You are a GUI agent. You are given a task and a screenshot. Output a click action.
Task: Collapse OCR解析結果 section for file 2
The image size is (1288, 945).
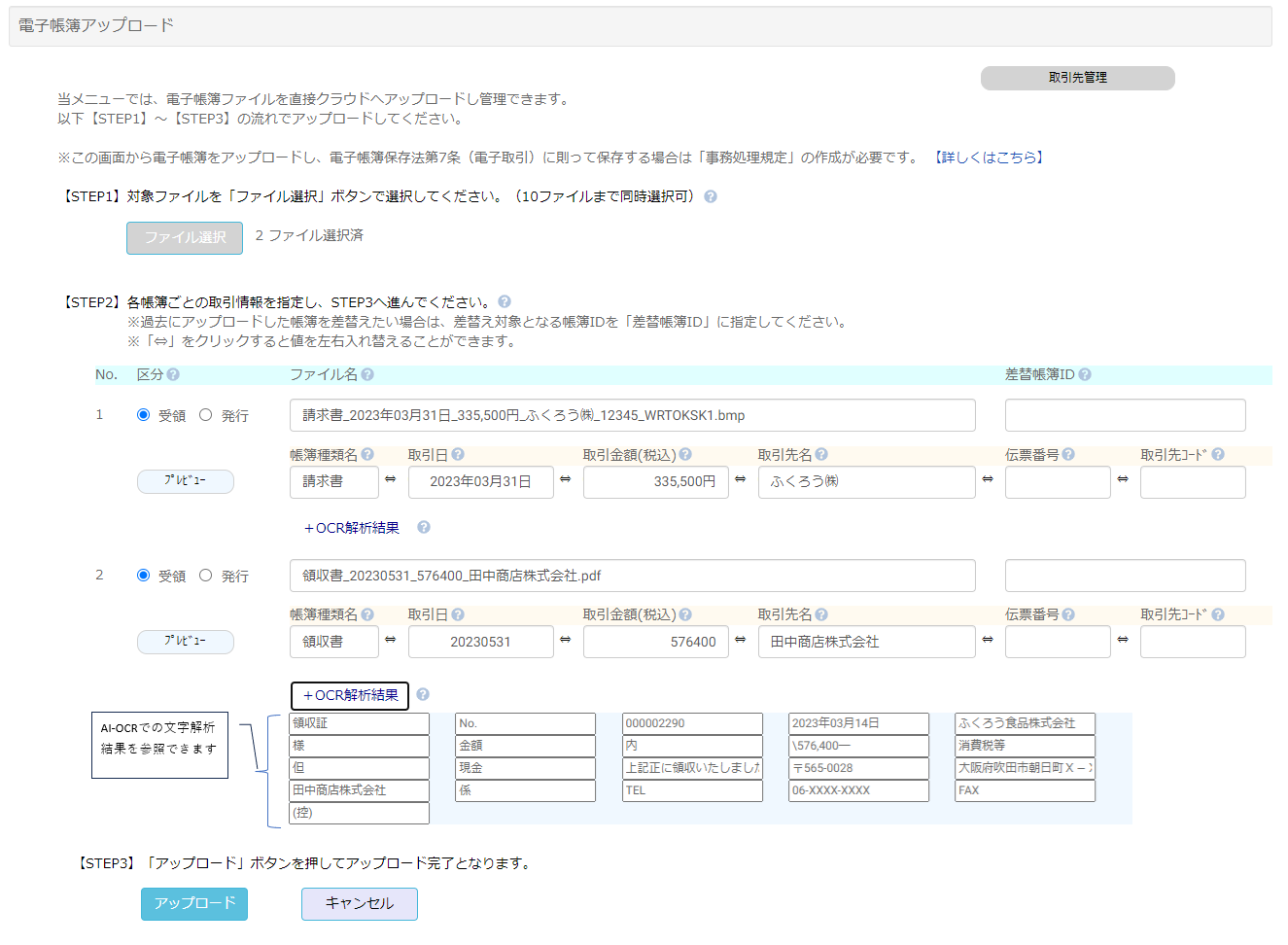(350, 695)
